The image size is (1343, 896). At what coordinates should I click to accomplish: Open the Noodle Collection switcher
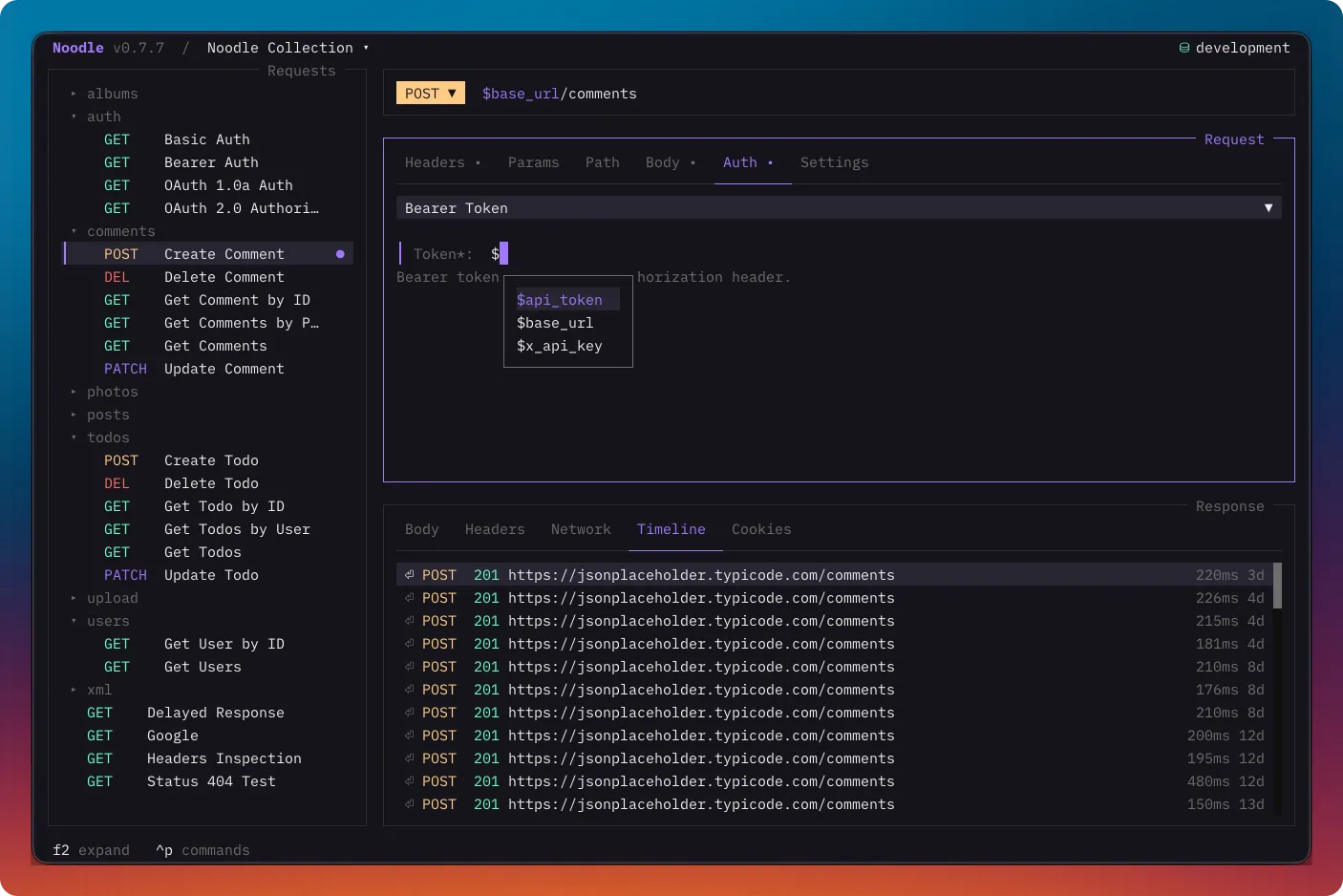pyautogui.click(x=288, y=48)
